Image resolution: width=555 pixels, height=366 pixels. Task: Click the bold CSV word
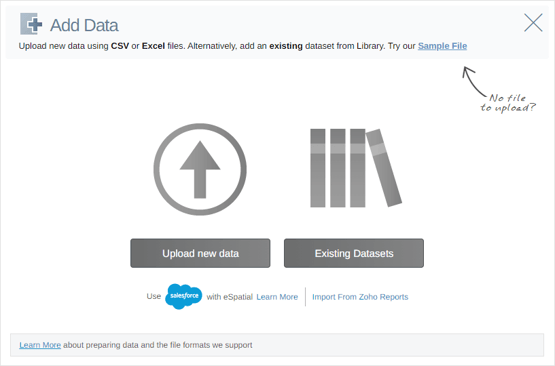[120, 46]
